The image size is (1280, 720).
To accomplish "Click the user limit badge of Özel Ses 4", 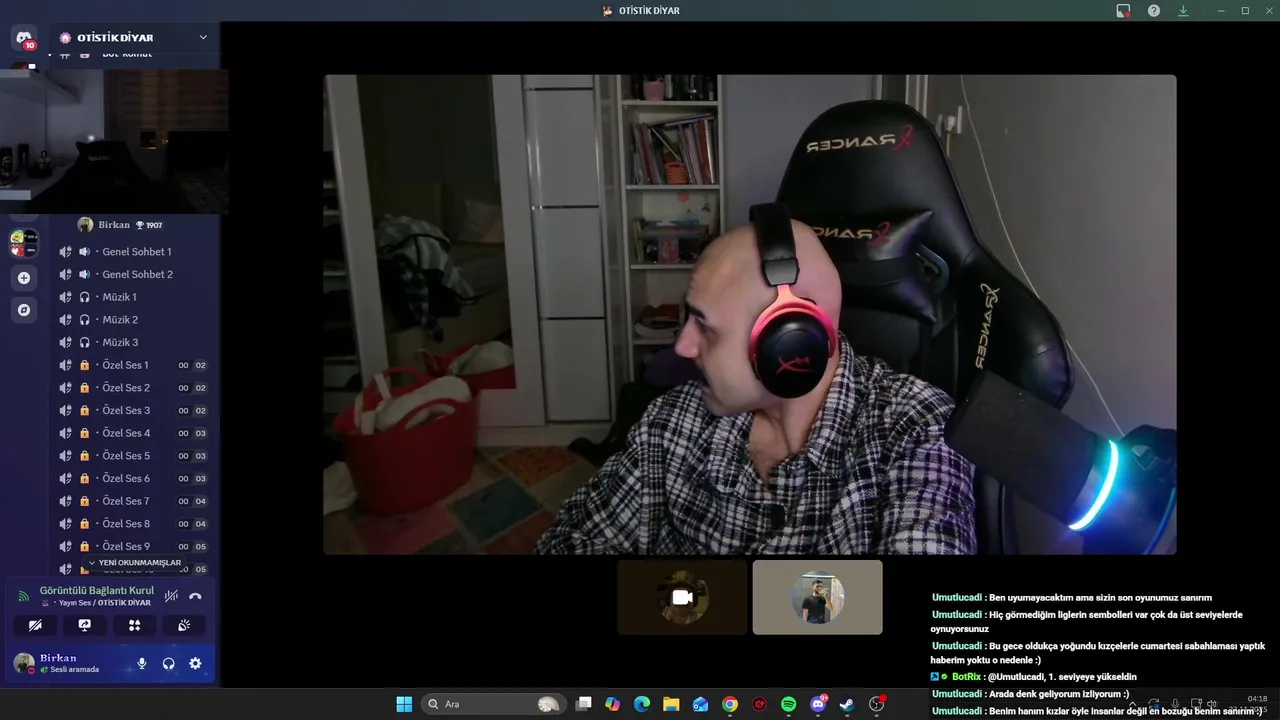I will click(192, 433).
